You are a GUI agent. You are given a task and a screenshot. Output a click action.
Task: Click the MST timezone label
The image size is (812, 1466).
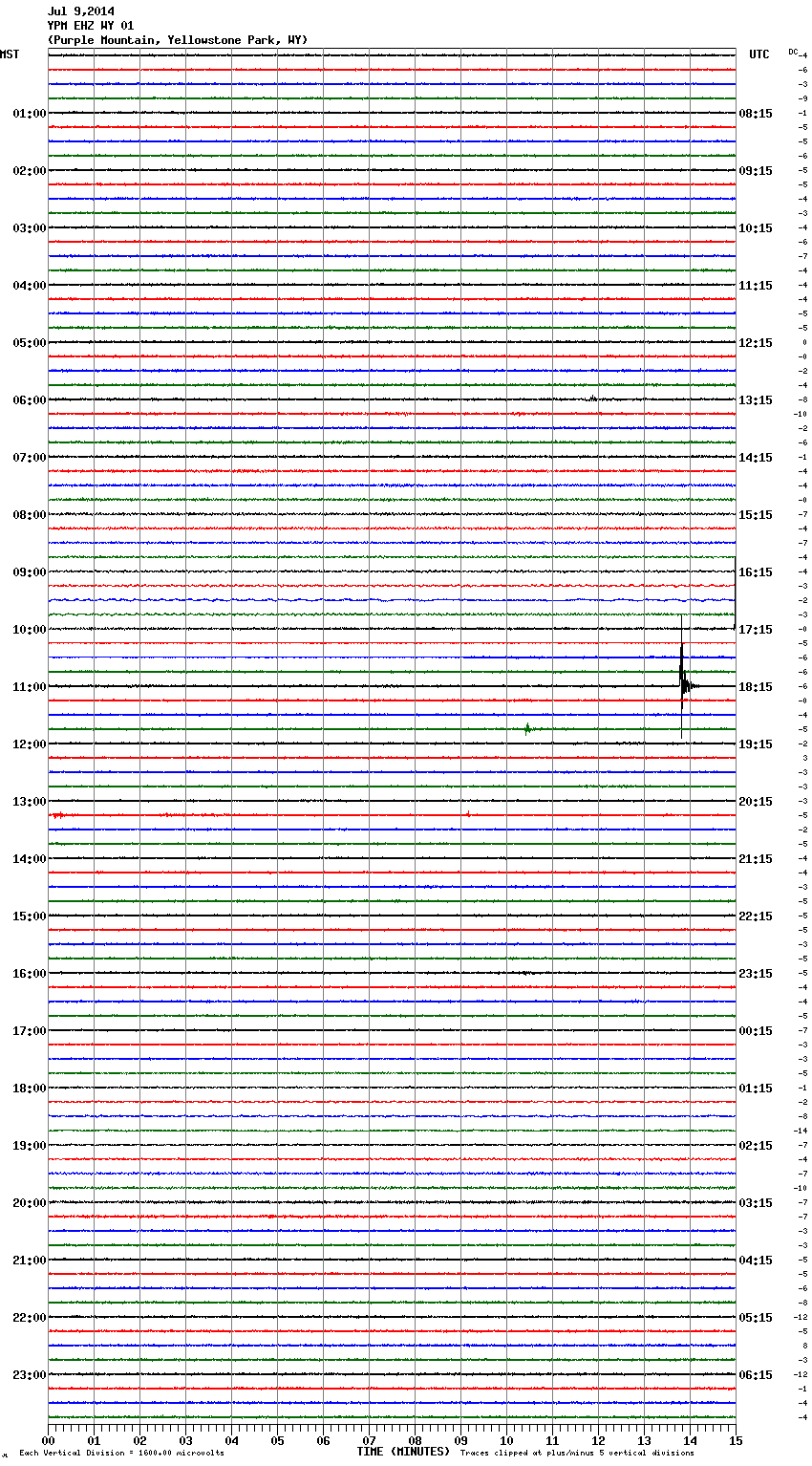(x=10, y=54)
